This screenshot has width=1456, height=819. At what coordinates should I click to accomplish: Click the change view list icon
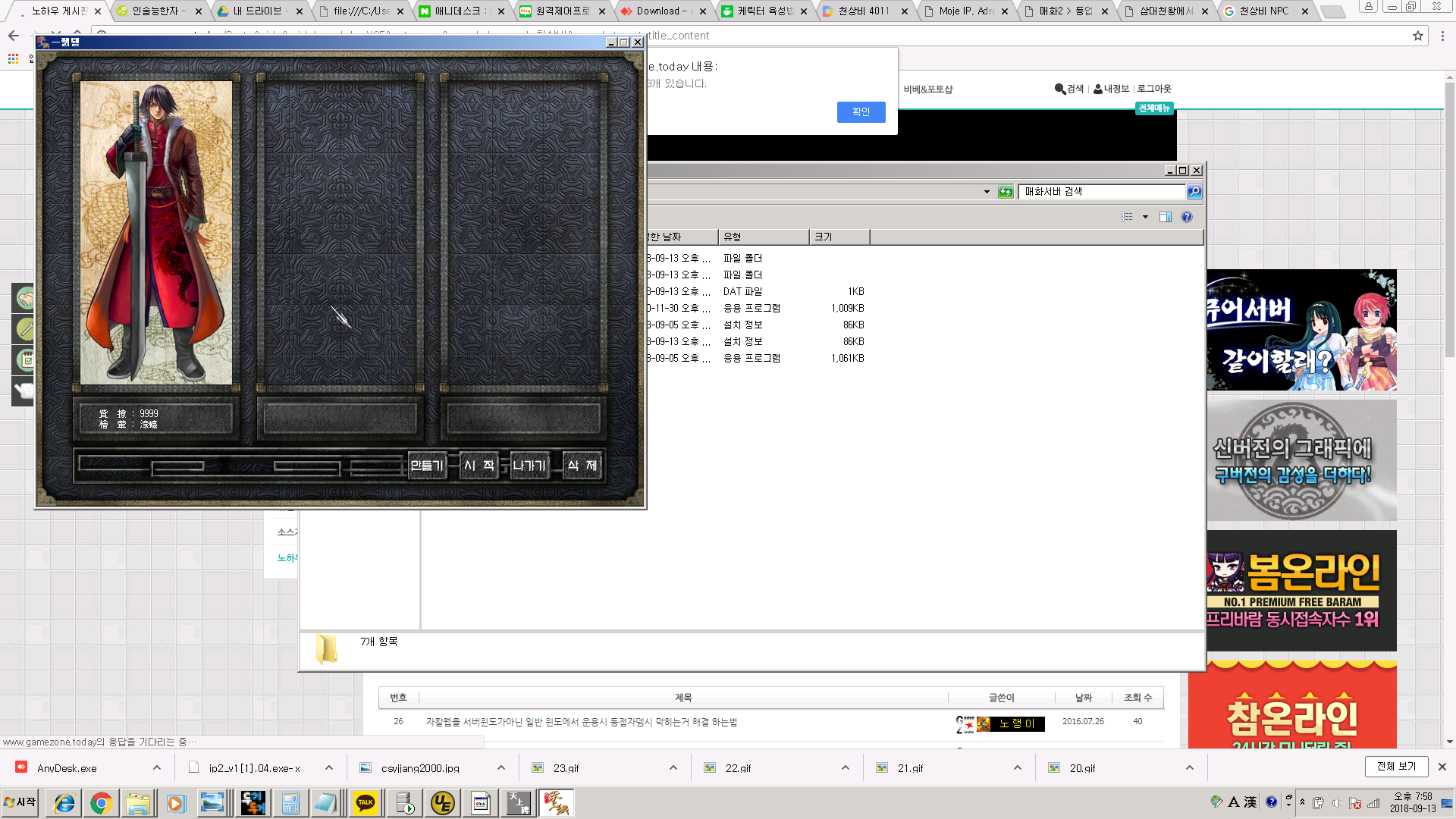pos(1127,217)
